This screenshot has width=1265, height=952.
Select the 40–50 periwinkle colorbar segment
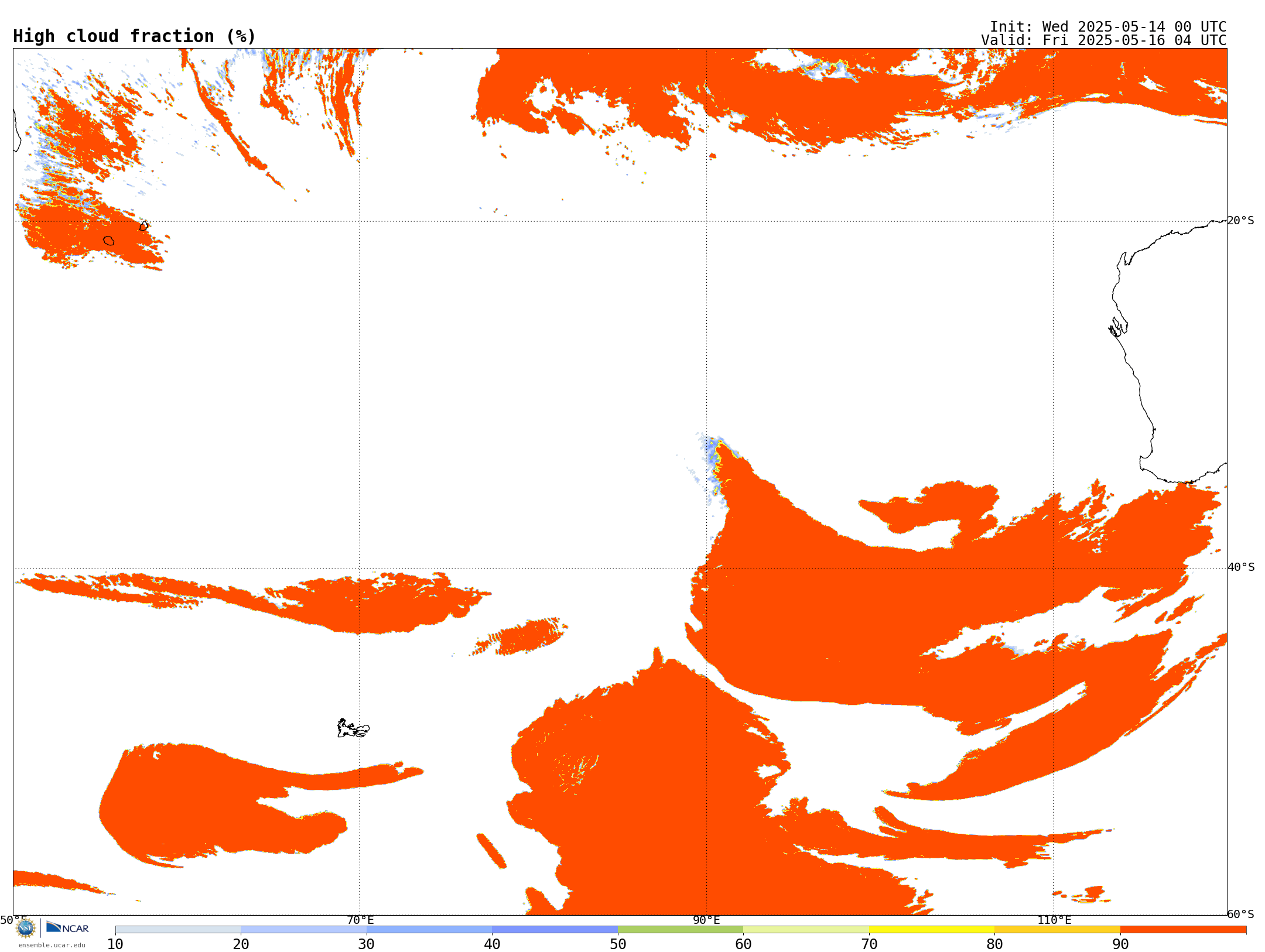coord(555,930)
